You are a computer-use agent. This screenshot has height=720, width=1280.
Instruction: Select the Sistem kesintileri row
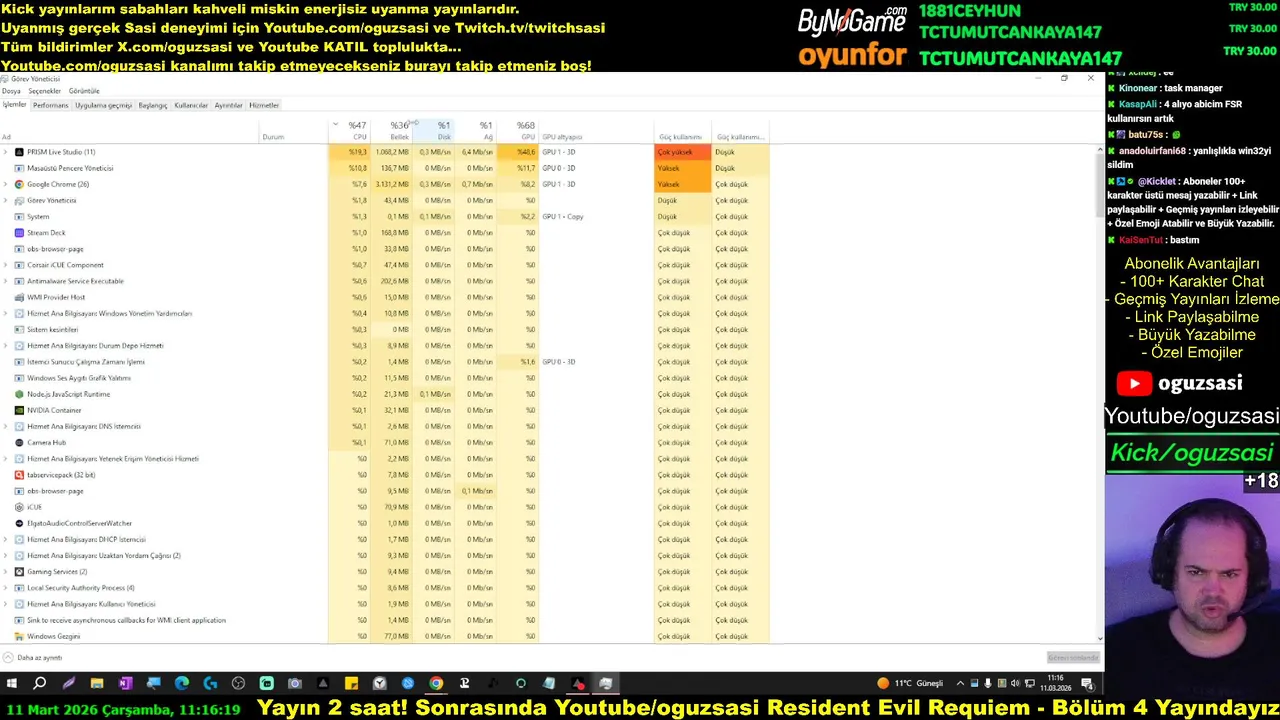pyautogui.click(x=385, y=329)
